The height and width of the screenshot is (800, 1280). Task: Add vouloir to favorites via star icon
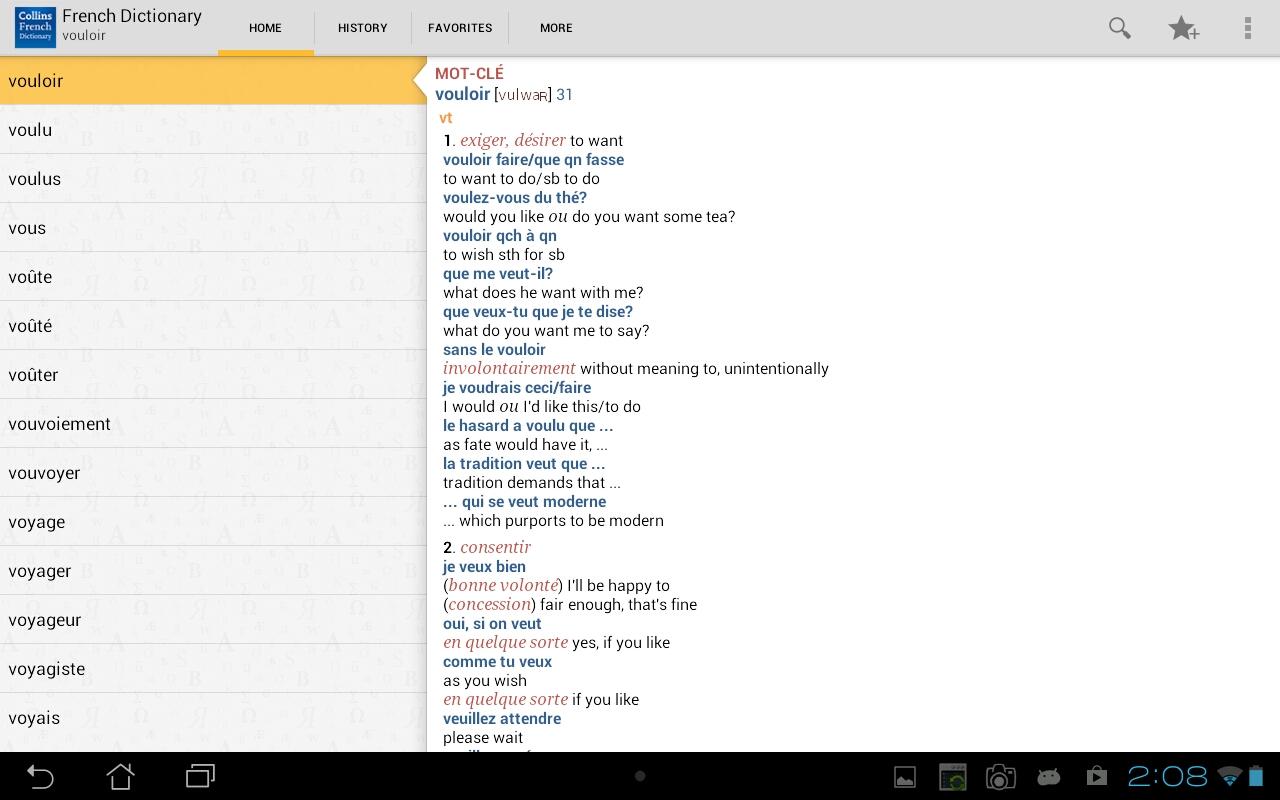click(x=1183, y=28)
